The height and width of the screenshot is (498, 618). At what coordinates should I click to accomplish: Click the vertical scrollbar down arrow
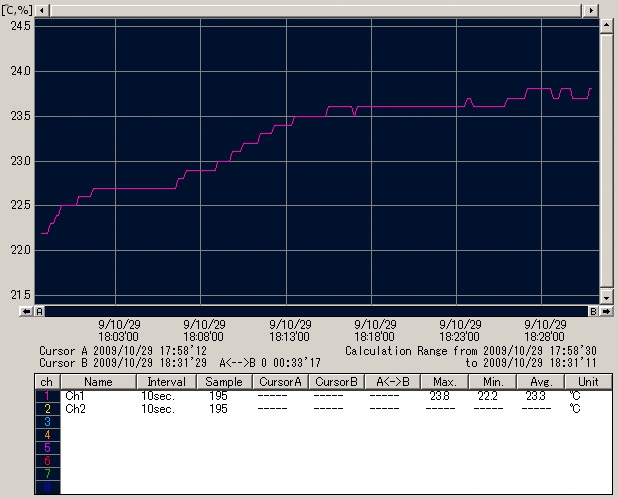pos(606,297)
